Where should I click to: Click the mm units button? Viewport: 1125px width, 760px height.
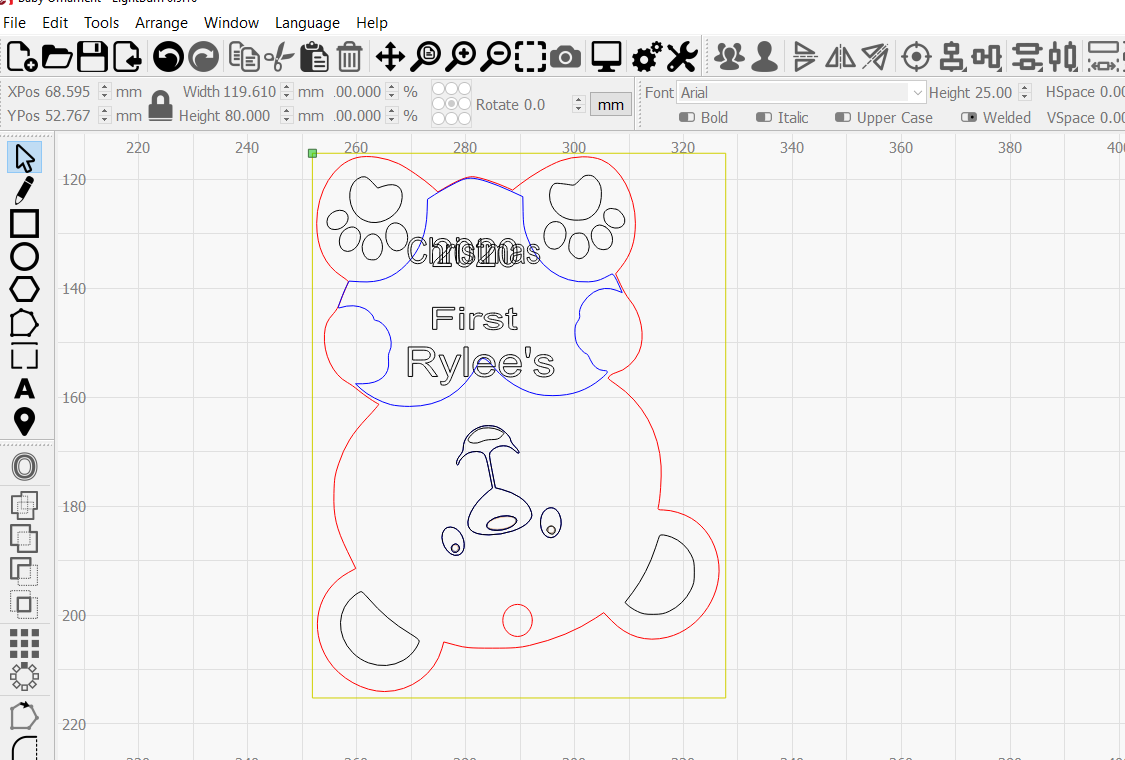(x=611, y=105)
